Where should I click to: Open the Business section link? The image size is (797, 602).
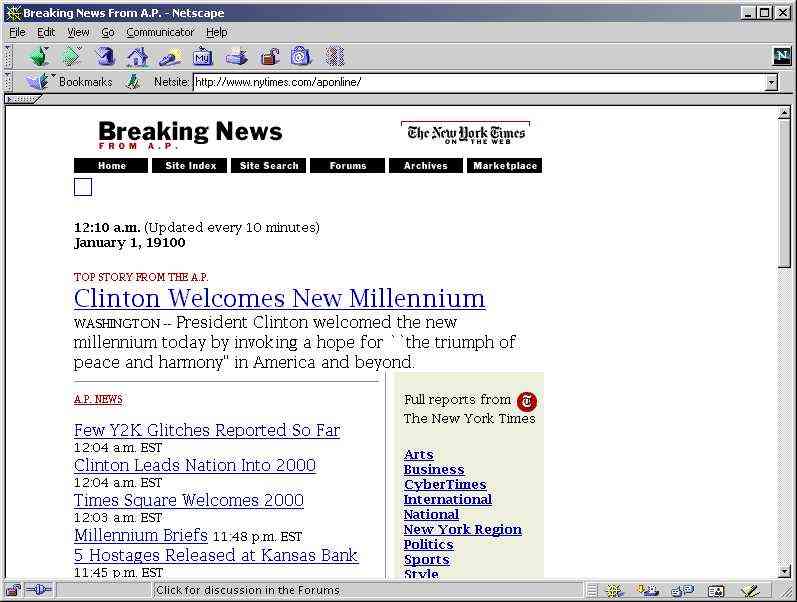click(x=434, y=469)
